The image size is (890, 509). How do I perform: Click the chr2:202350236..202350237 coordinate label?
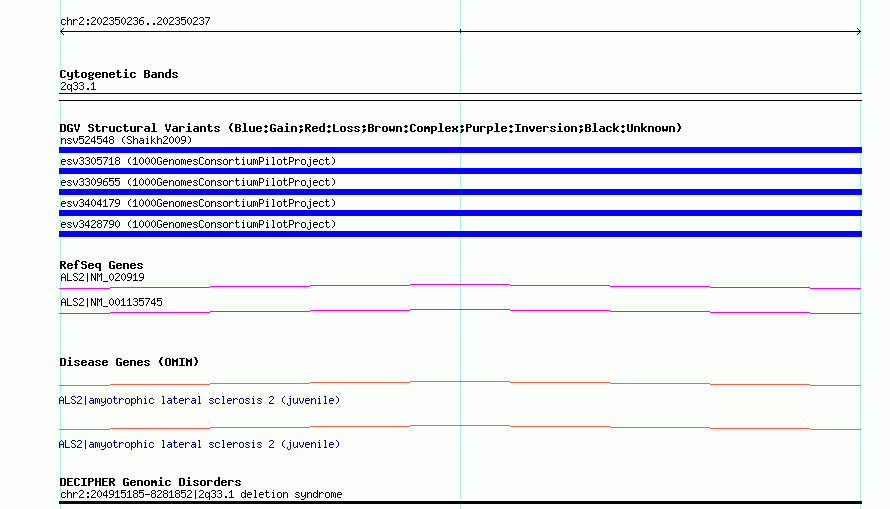[135, 21]
